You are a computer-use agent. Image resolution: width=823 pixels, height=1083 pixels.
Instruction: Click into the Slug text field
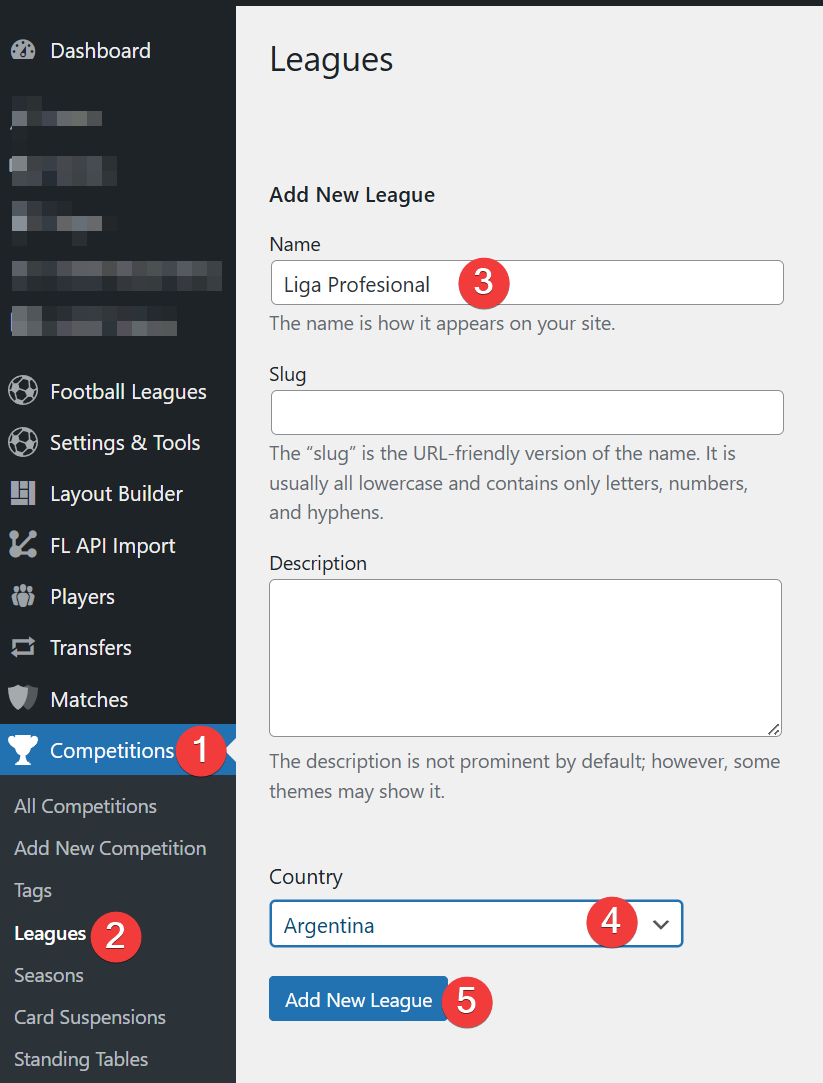point(527,412)
